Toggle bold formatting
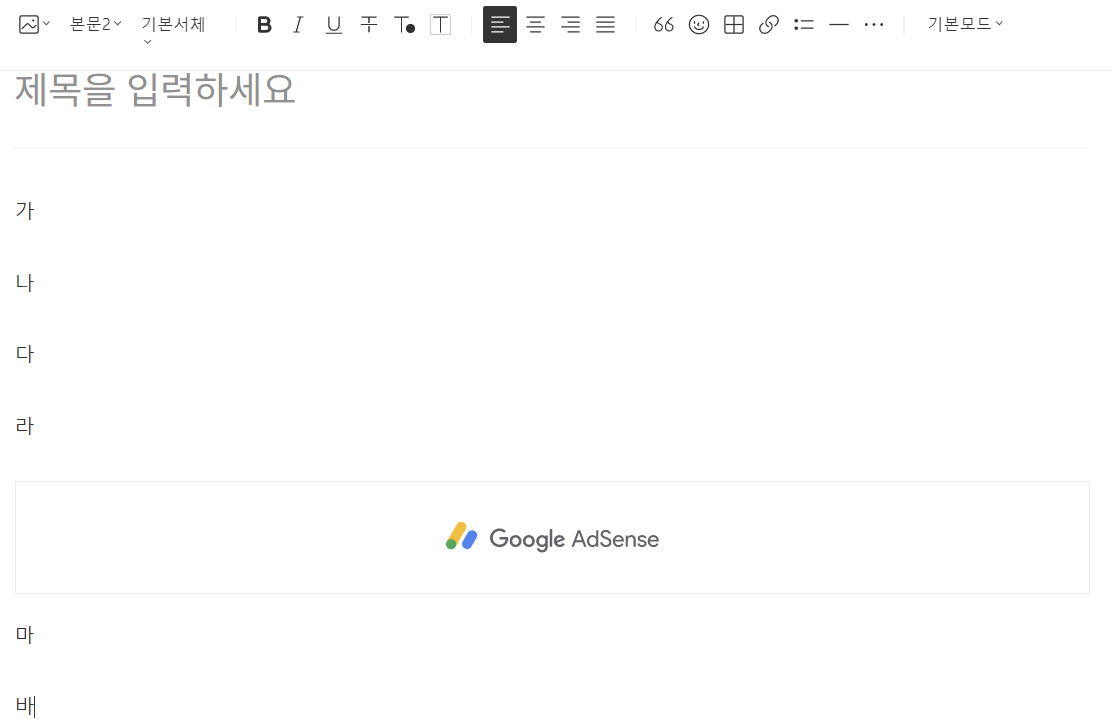The image size is (1113, 719). tap(264, 25)
